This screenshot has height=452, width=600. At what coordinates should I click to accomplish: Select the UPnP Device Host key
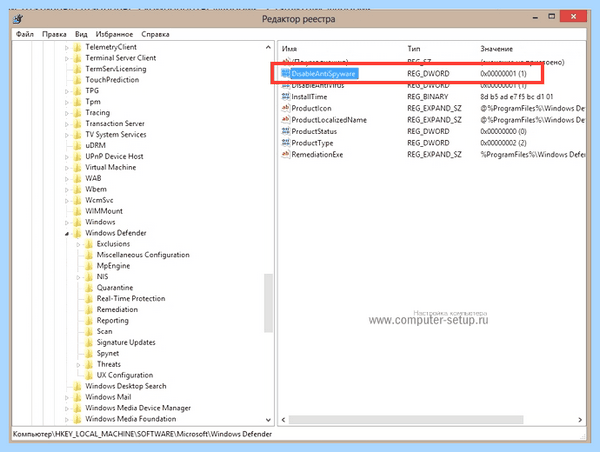pos(114,157)
